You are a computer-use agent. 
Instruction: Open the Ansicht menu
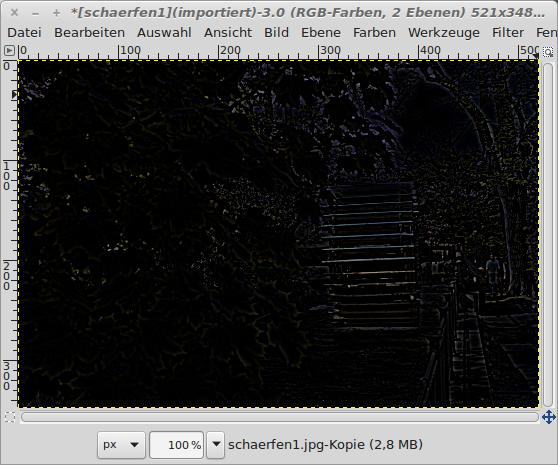(228, 33)
